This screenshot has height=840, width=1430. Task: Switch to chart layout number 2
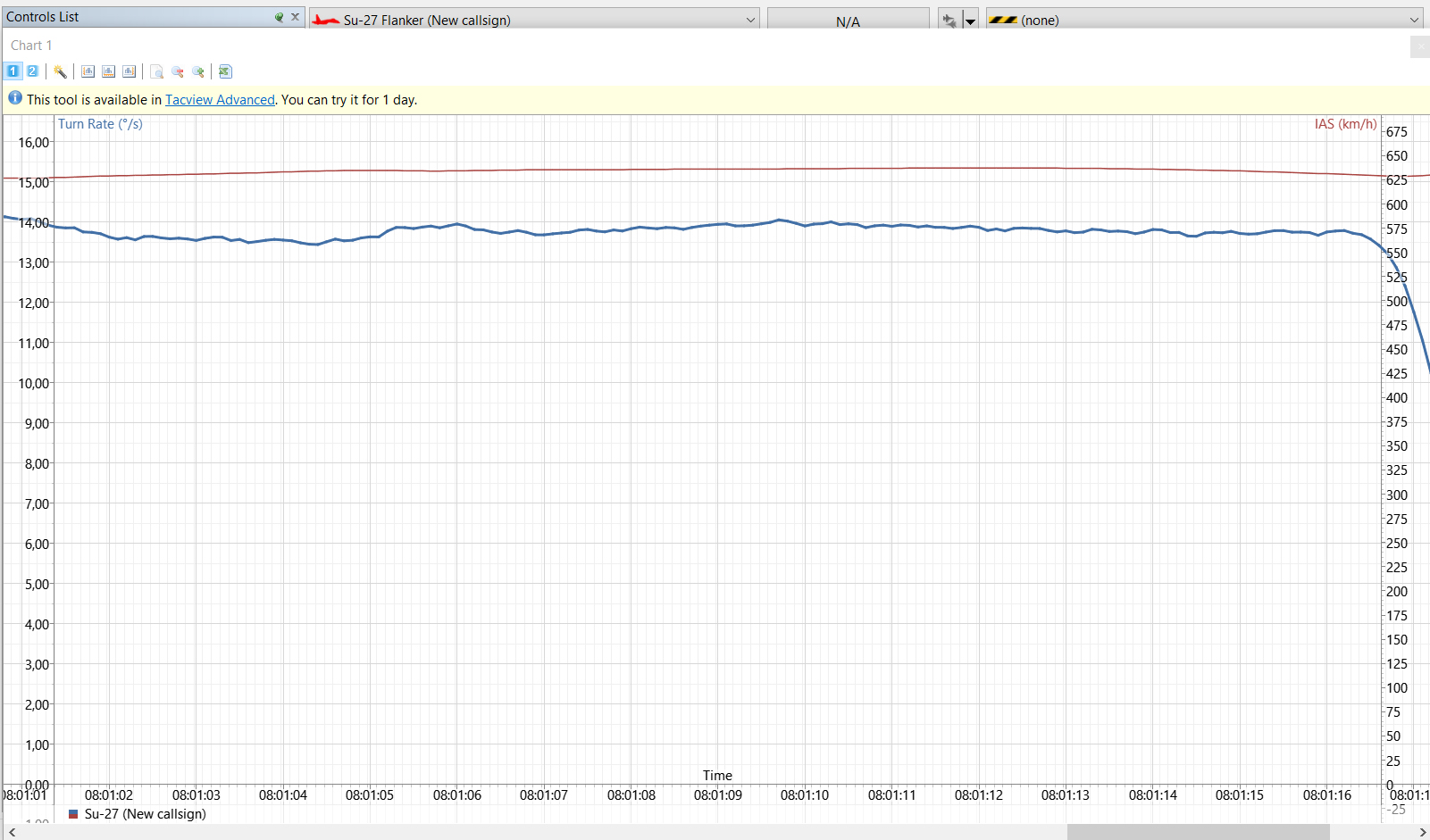[32, 71]
